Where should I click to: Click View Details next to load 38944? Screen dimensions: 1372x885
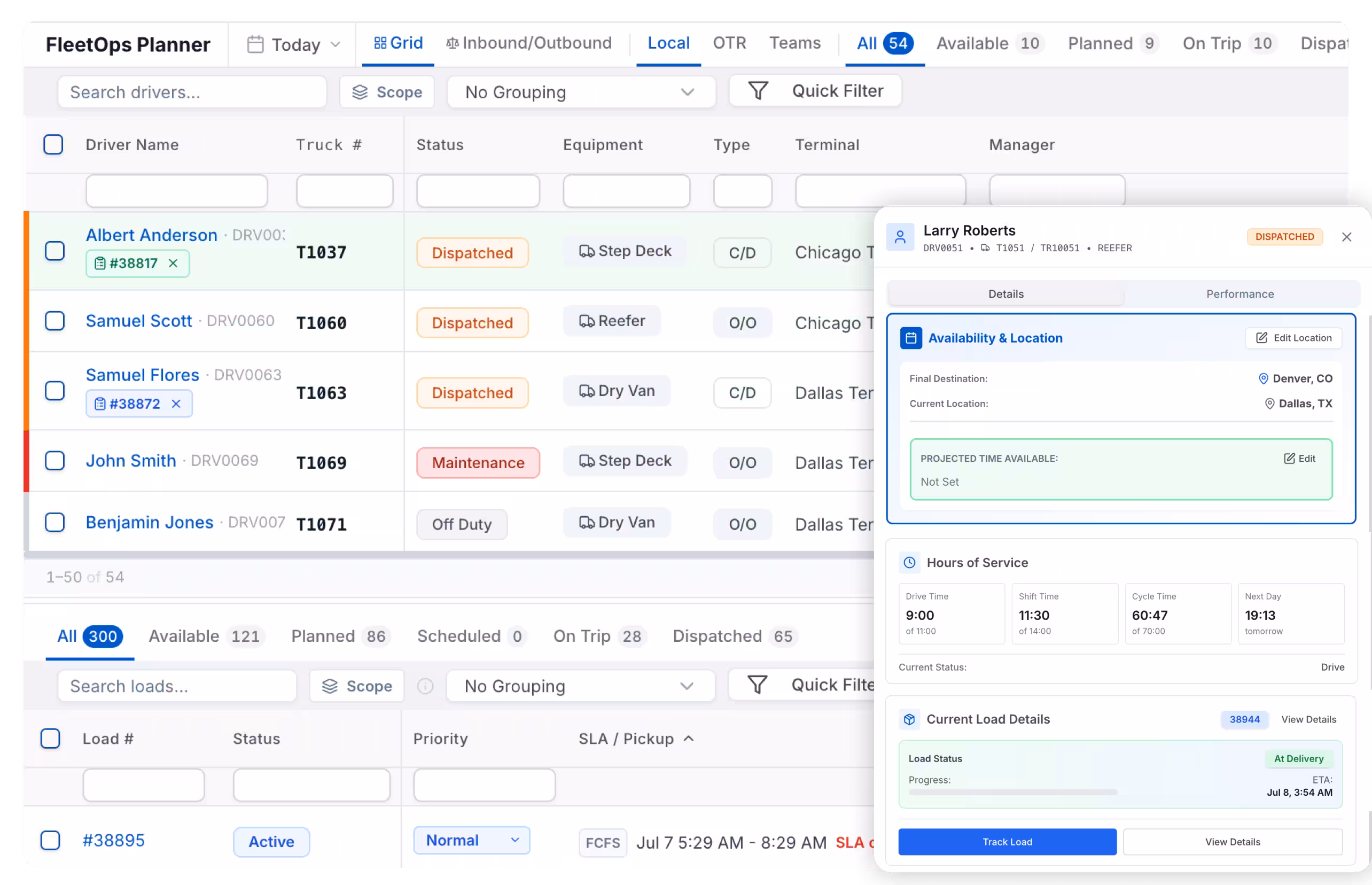click(x=1308, y=719)
